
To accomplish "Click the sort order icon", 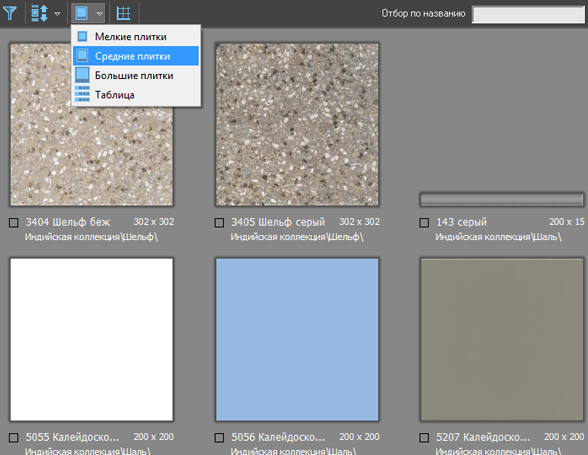I will pos(39,14).
